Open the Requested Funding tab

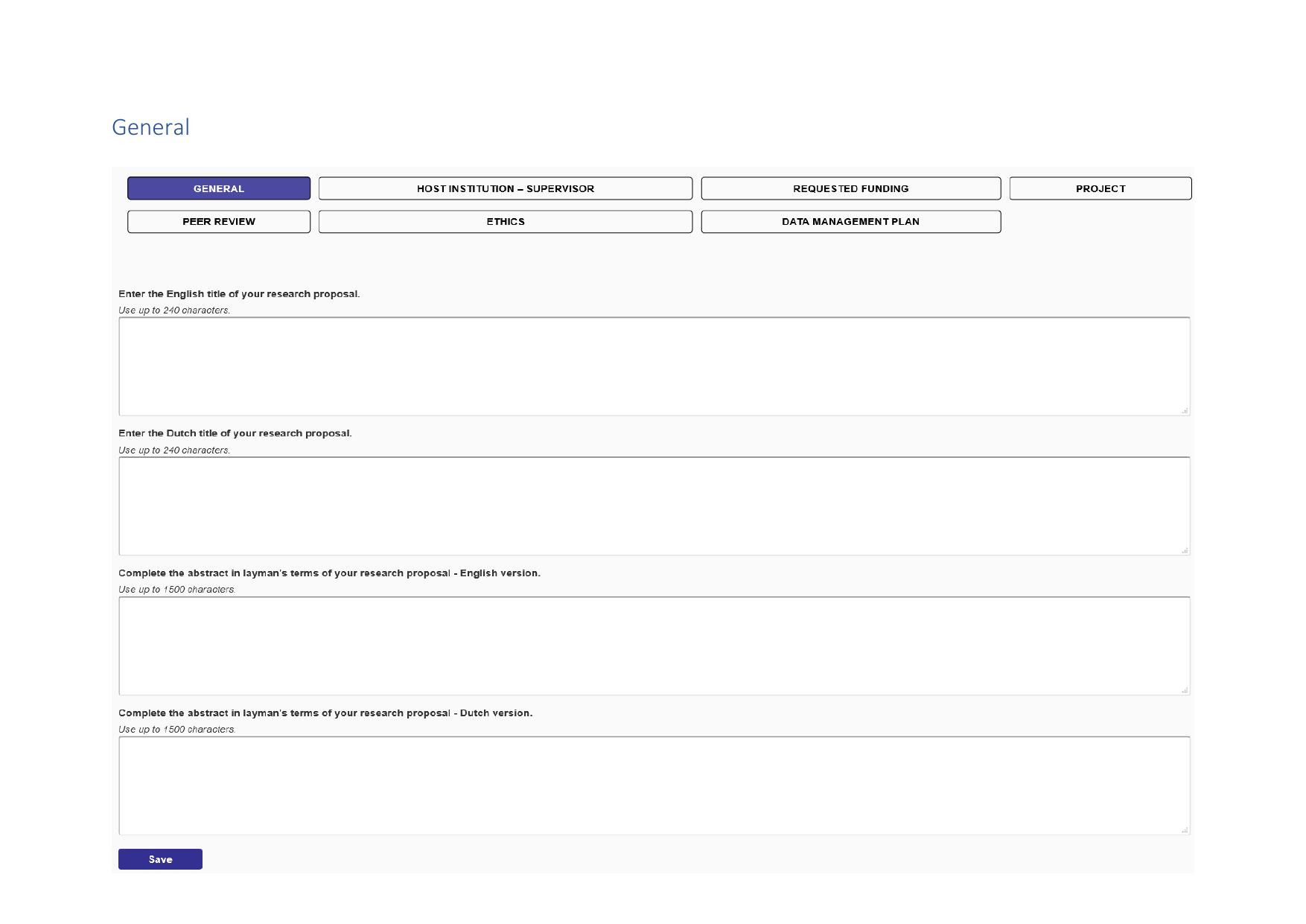tap(850, 188)
